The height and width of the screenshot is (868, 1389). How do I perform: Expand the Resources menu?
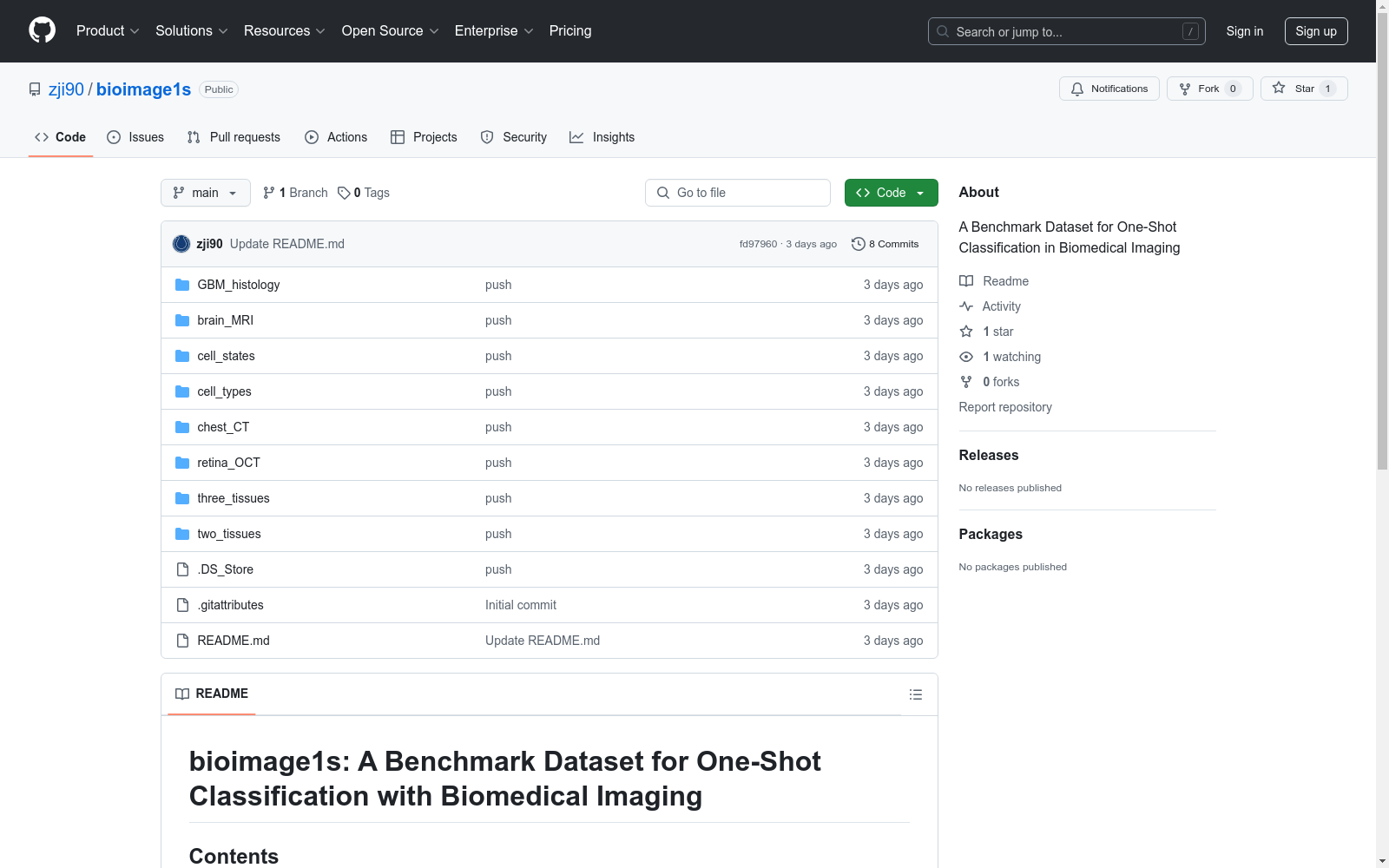285,31
